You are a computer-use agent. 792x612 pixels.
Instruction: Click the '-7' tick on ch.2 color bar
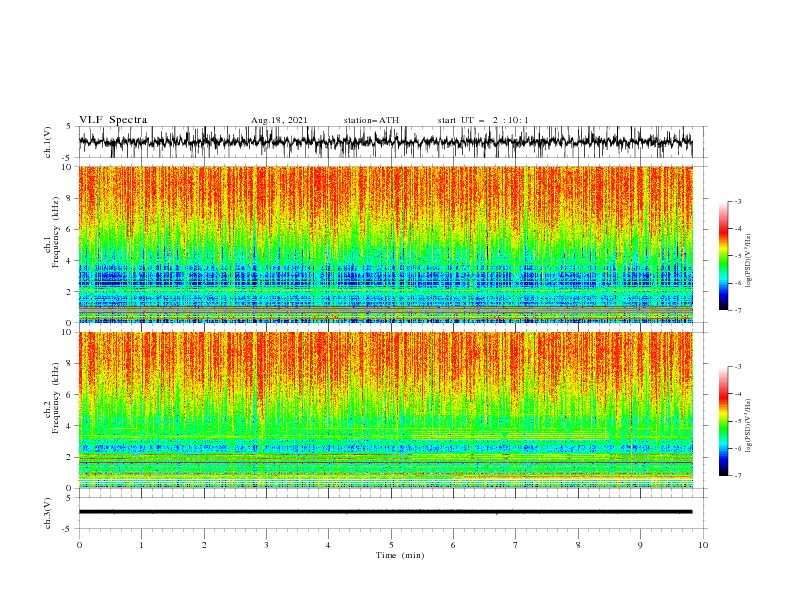737,476
